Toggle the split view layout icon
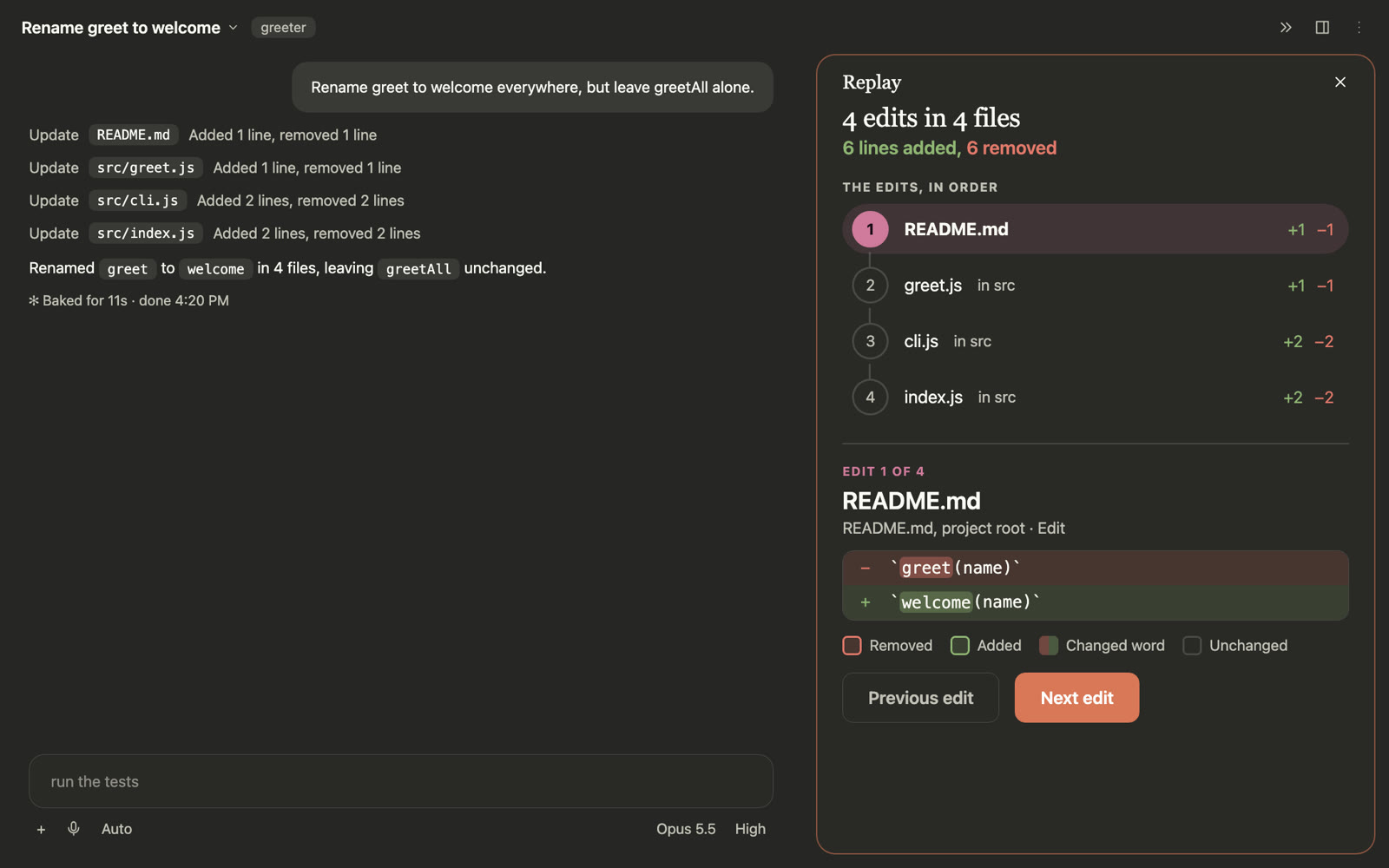This screenshot has height=868, width=1389. click(x=1322, y=28)
